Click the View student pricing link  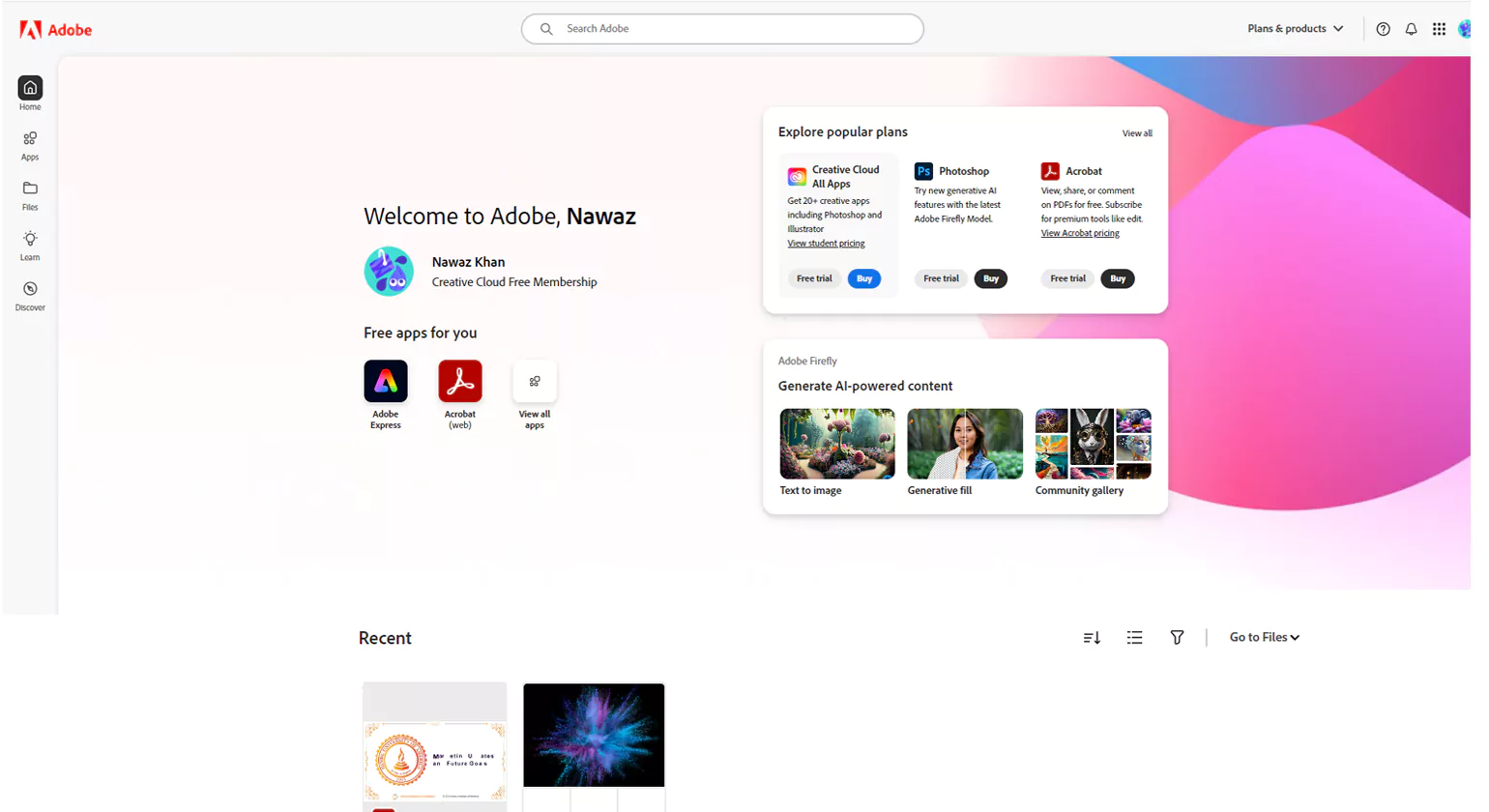click(826, 243)
